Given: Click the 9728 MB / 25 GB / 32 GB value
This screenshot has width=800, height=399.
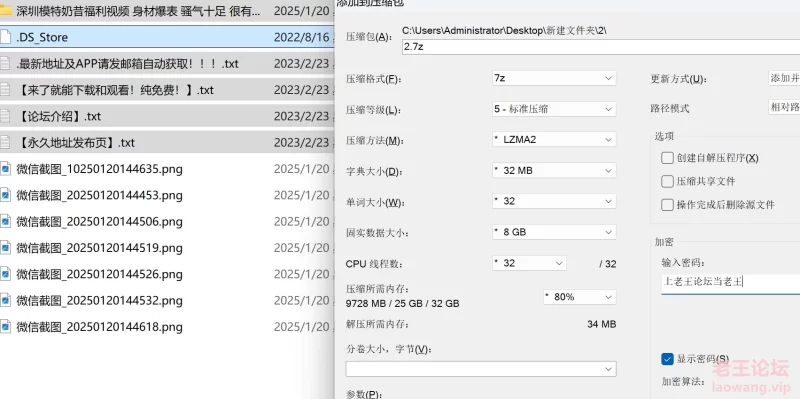Looking at the screenshot, I should [x=403, y=304].
